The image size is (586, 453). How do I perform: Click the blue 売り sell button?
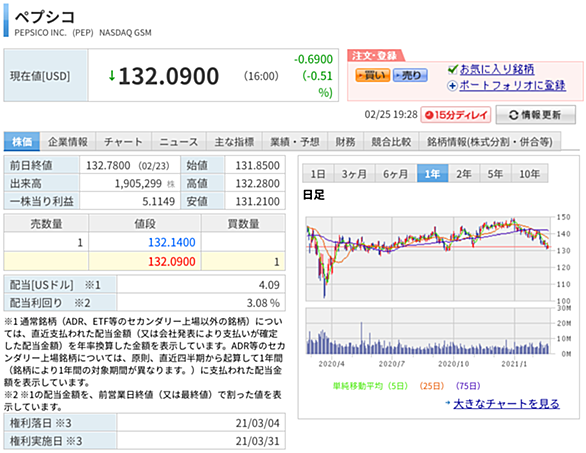coord(410,76)
